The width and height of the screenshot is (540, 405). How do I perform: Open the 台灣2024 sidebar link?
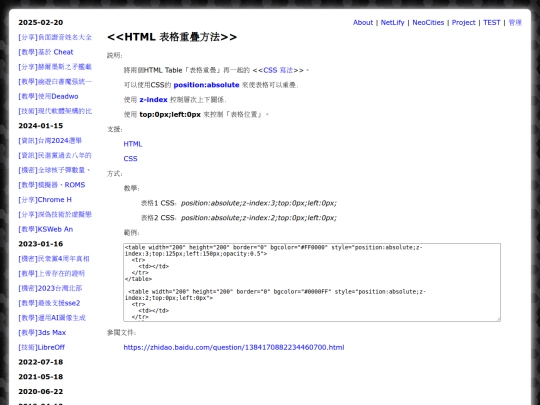(x=50, y=141)
